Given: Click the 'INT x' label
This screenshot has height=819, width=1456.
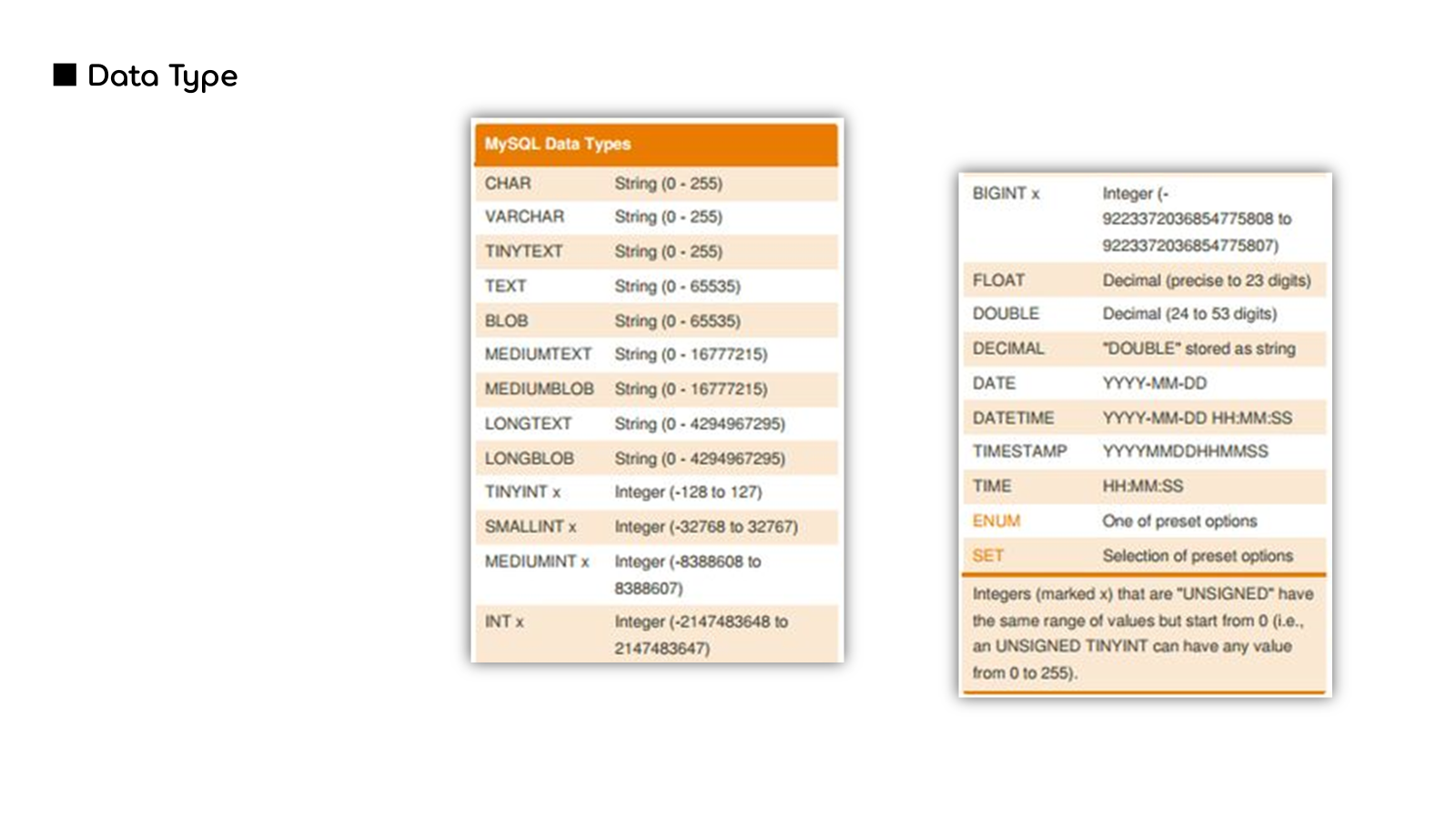Looking at the screenshot, I should click(504, 622).
